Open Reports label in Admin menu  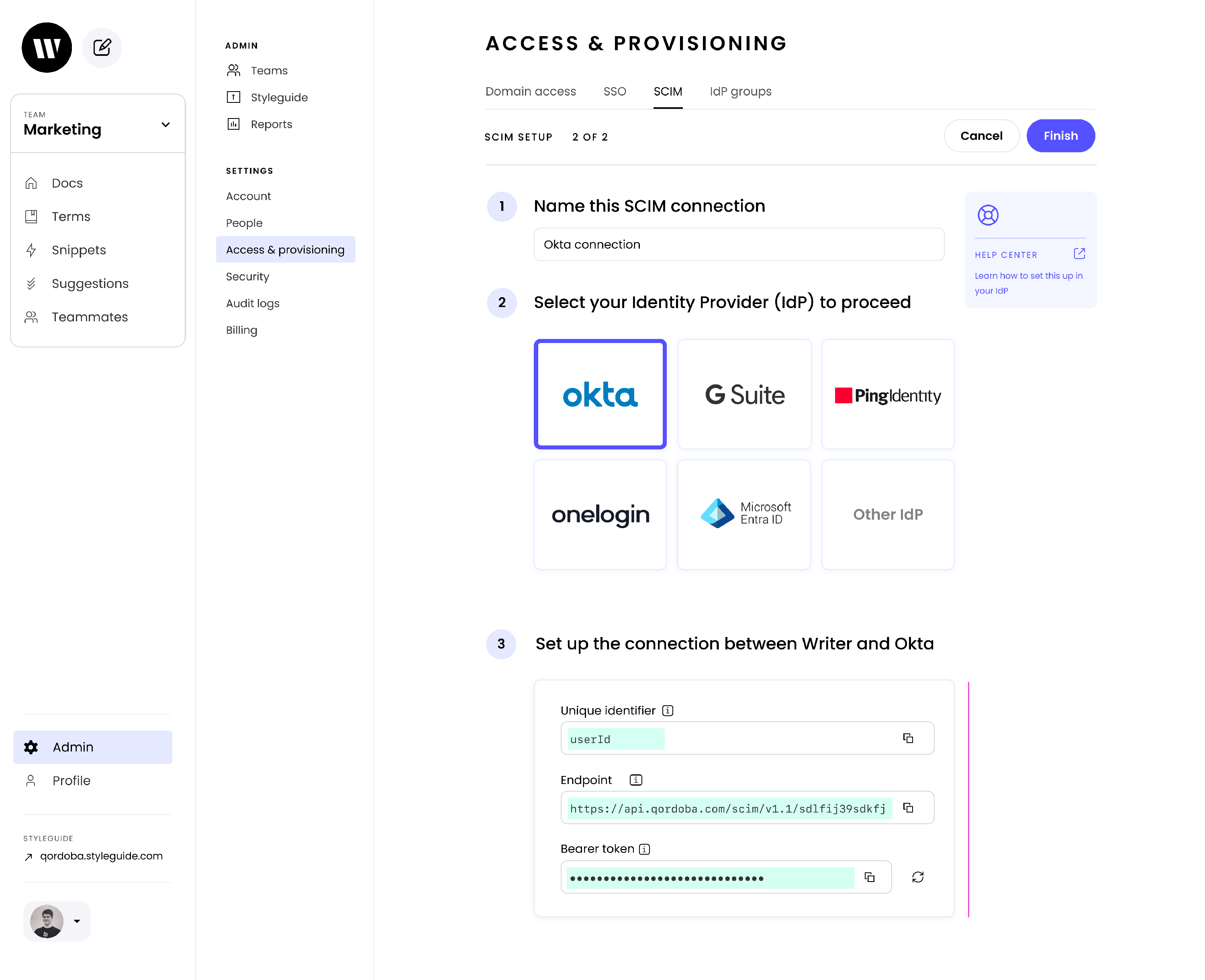272,124
